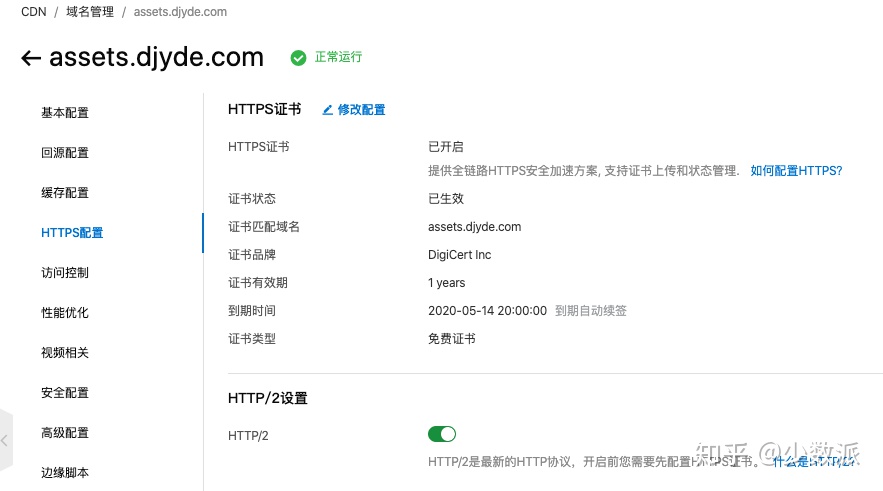Click the green running status checkmark icon
This screenshot has height=491, width=883.
[x=298, y=58]
